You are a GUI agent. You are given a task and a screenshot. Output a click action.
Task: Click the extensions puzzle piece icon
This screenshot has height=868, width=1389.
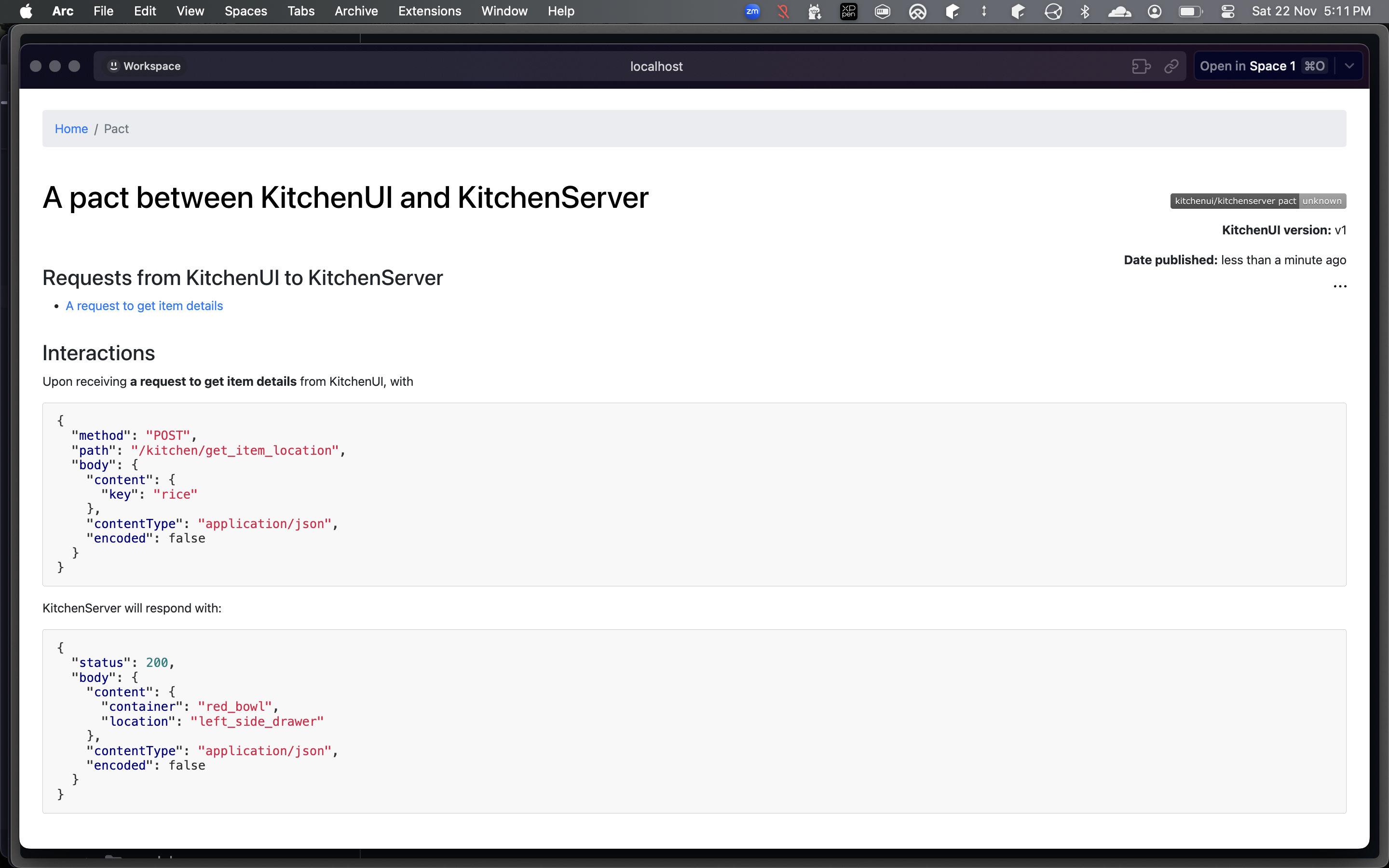click(x=1141, y=67)
